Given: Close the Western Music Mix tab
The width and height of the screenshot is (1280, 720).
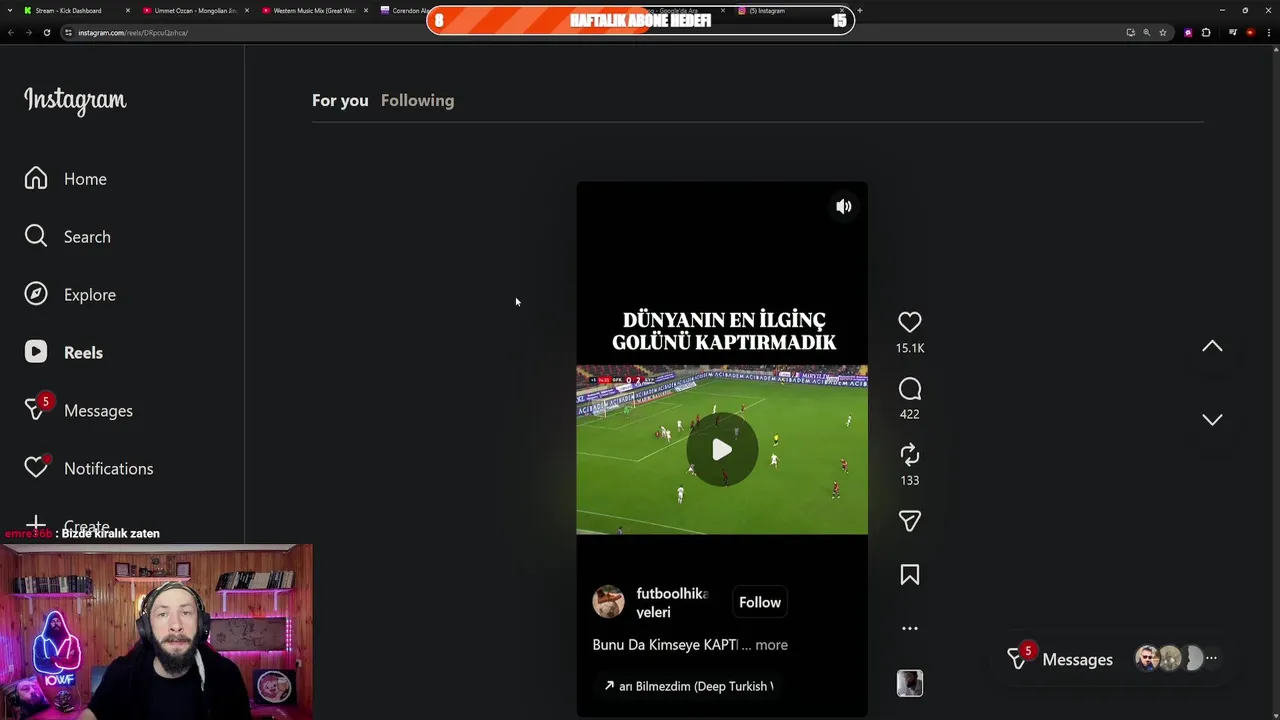Looking at the screenshot, I should click(x=366, y=11).
